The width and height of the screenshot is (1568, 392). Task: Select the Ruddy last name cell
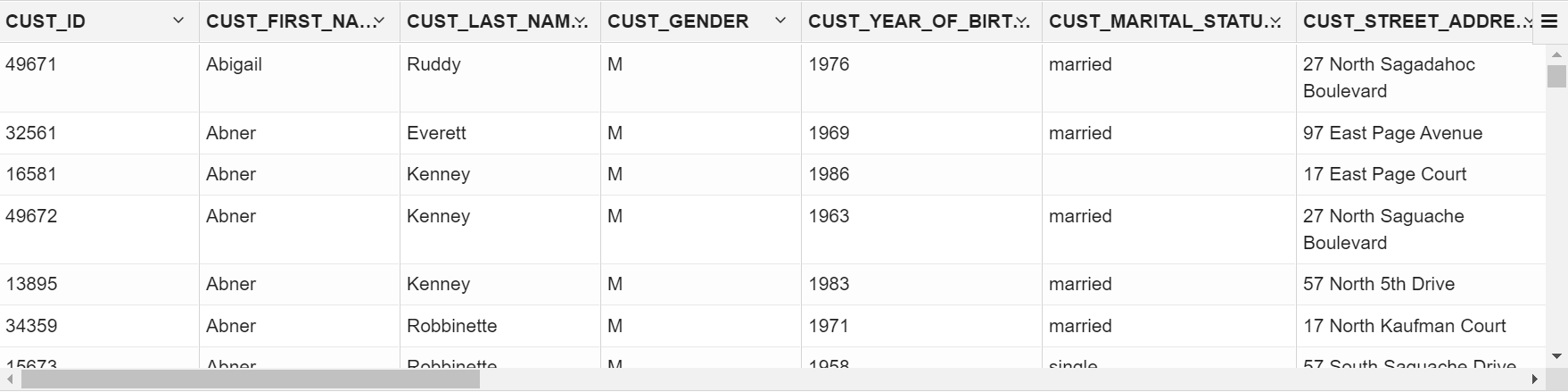[x=433, y=64]
